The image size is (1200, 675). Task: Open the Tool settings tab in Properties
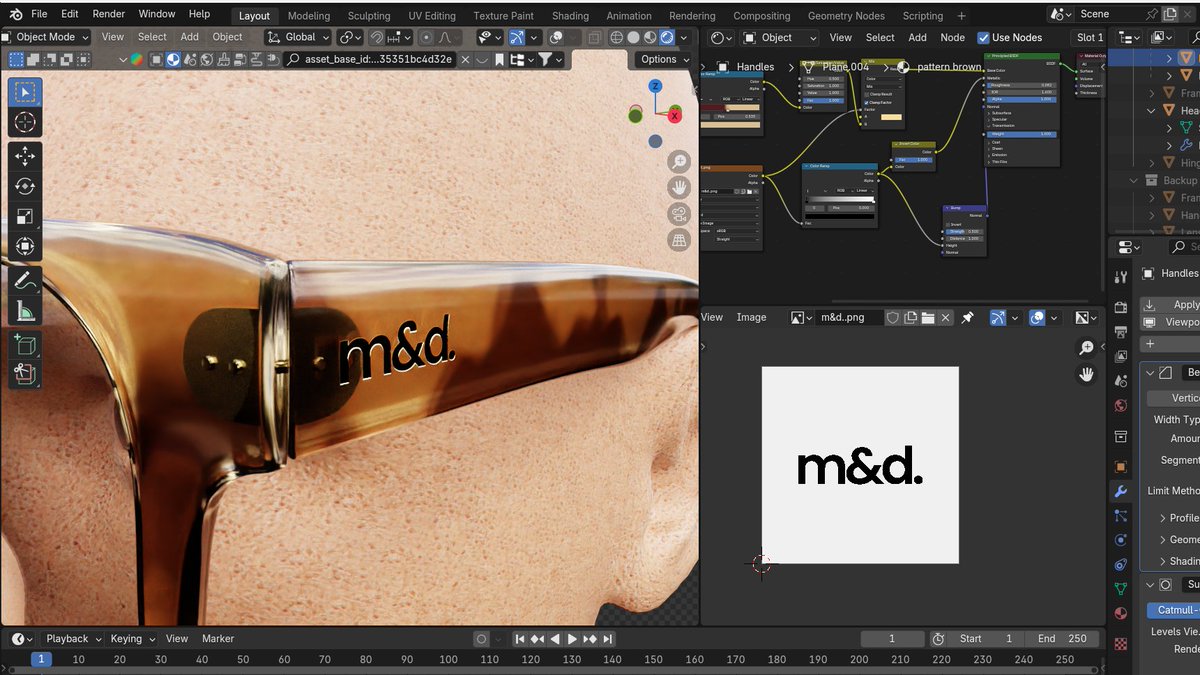pos(1121,276)
